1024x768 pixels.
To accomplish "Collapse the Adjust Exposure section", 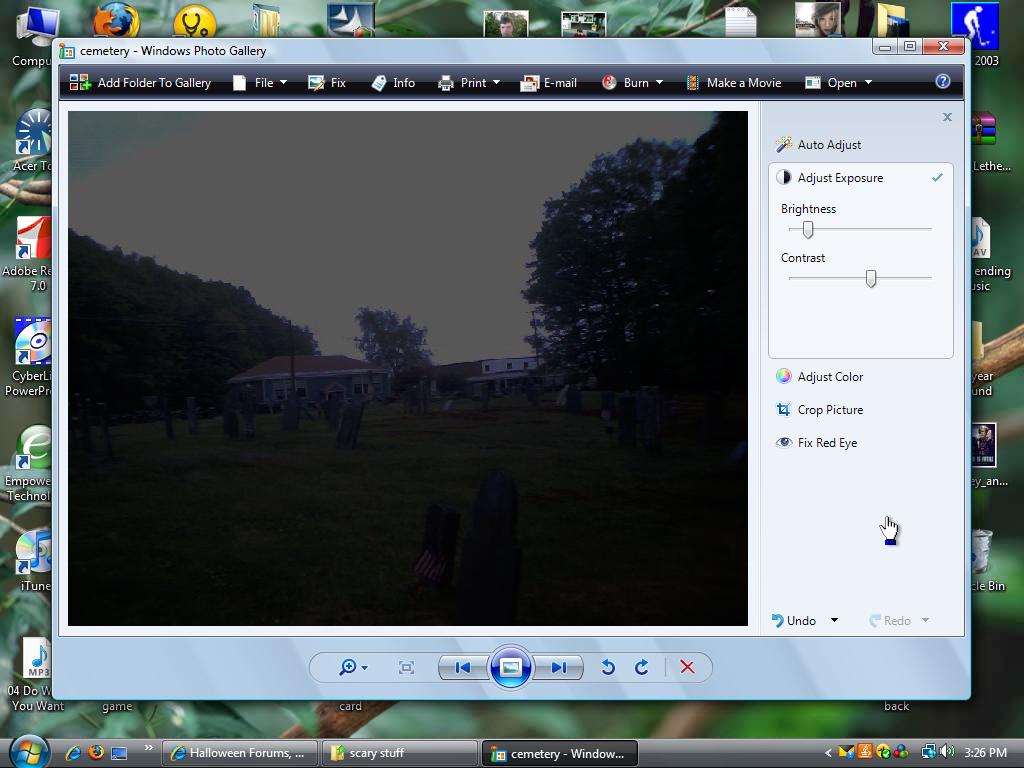I will point(840,178).
